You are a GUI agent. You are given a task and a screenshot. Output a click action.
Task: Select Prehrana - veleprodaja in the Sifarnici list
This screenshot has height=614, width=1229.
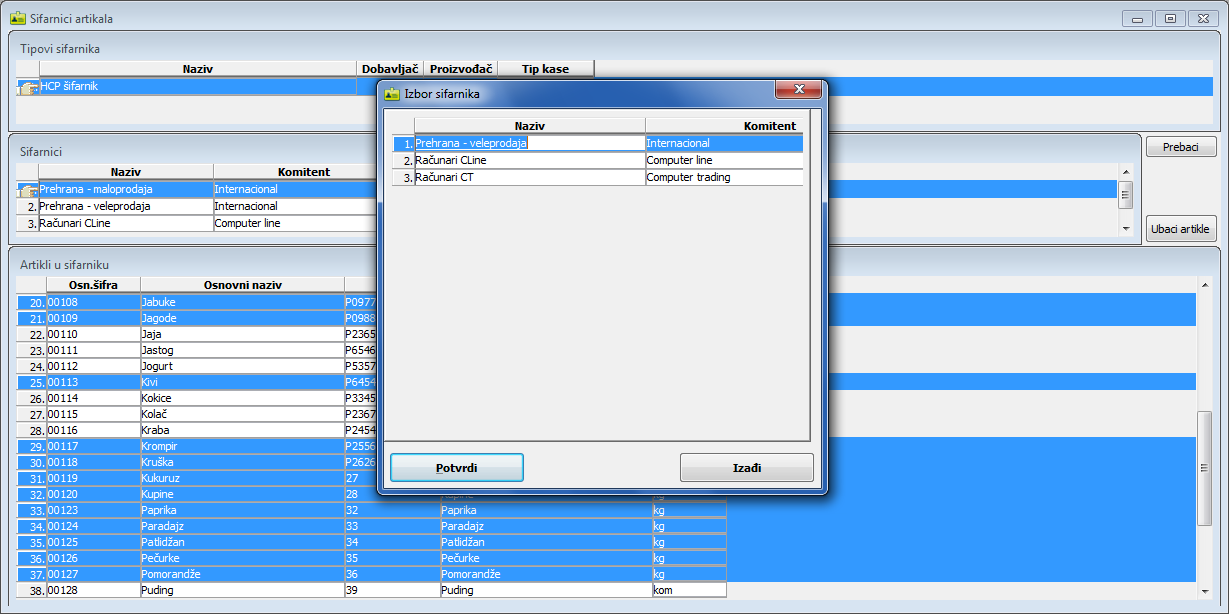coord(125,206)
